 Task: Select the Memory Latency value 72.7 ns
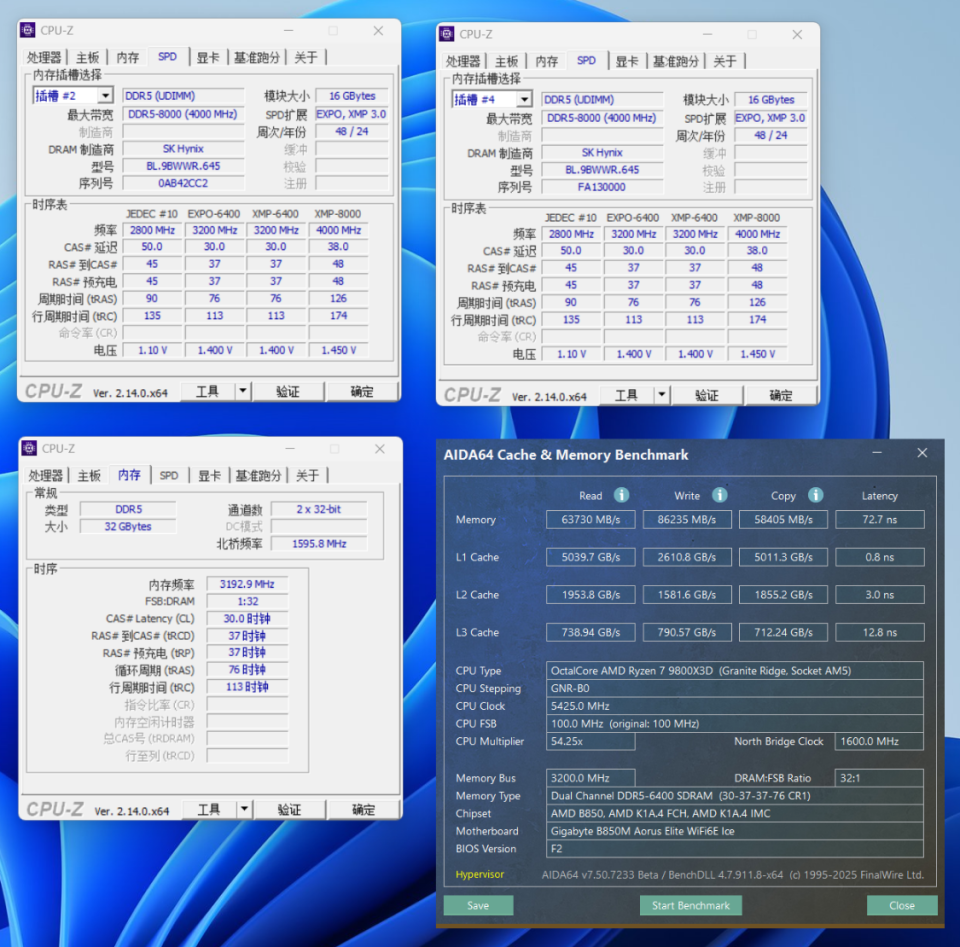pyautogui.click(x=880, y=519)
